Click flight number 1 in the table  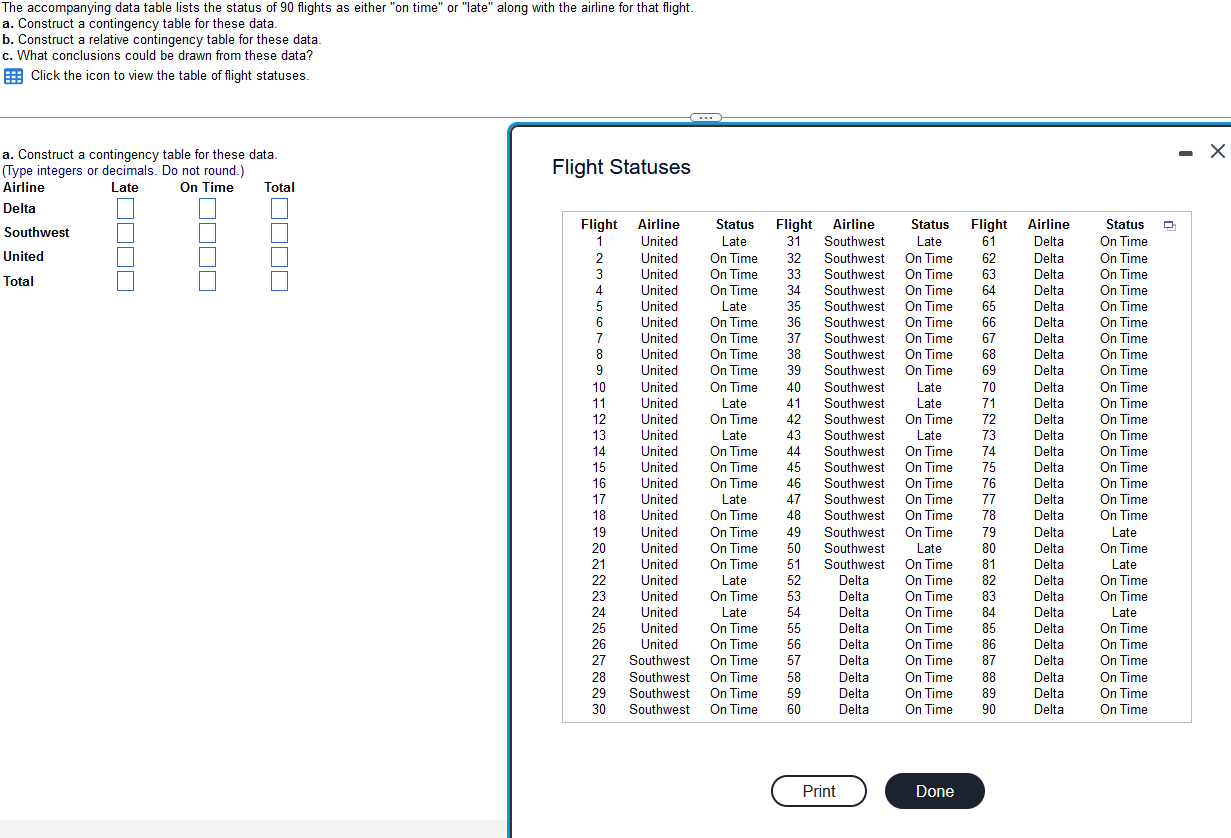click(599, 241)
